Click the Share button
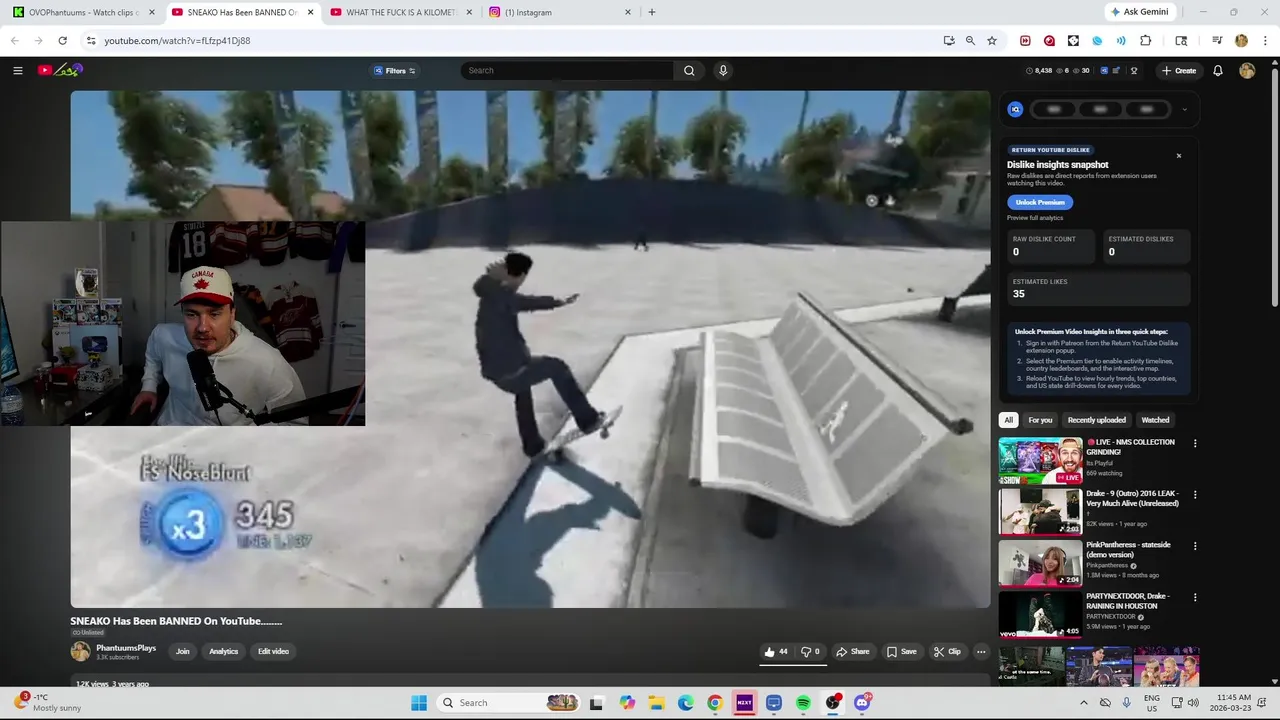Screen dimensions: 1280x720 [x=853, y=651]
